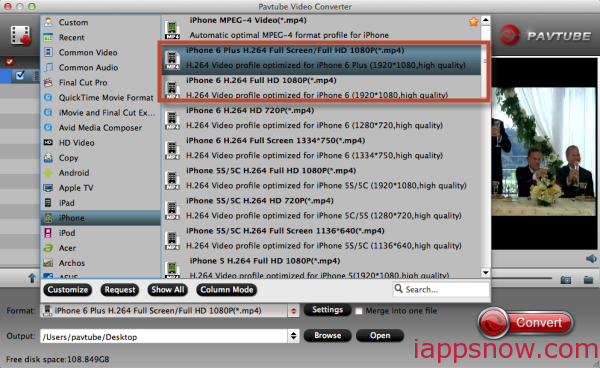The image size is (600, 368).
Task: Click the Apple TV icon
Action: (x=48, y=188)
